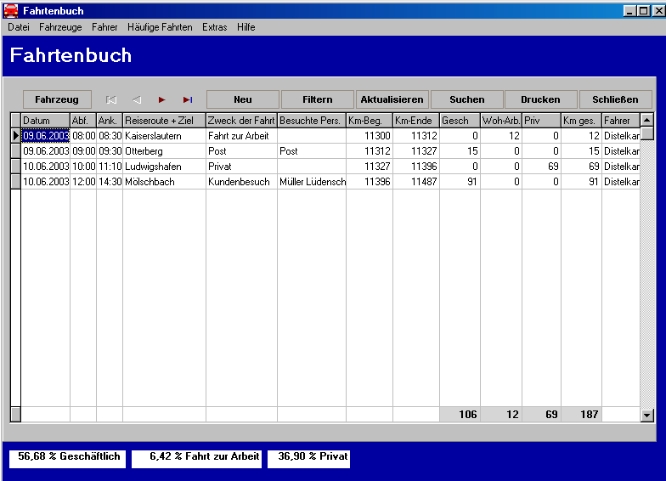Screen dimensions: 666x481
Task: Click the Filtern button
Action: coord(315,100)
